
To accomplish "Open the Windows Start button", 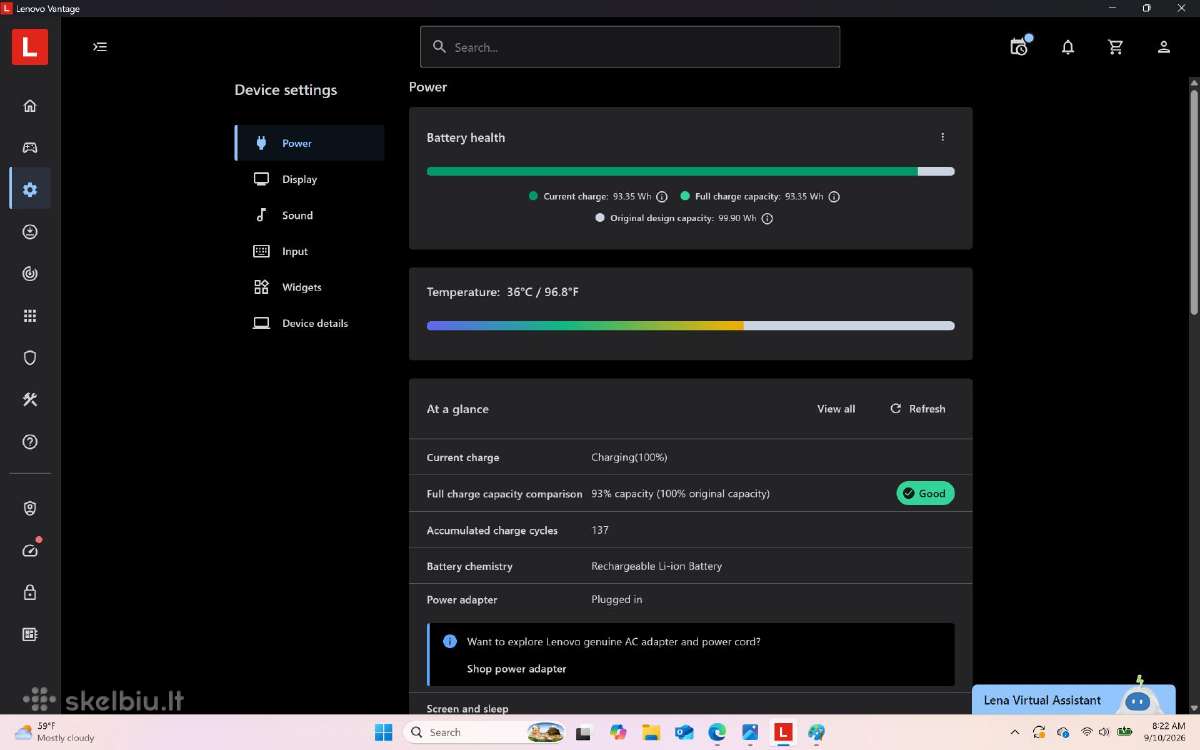I will click(384, 732).
